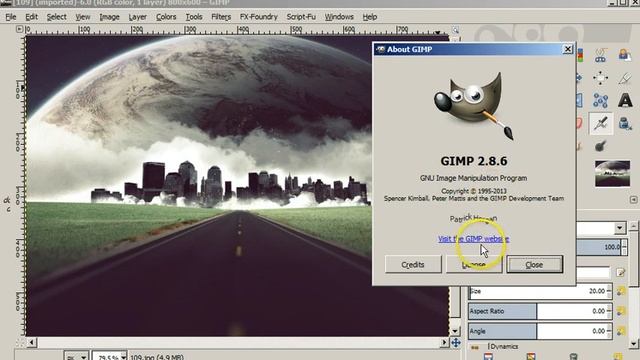Click the Size 20.00 slider
Viewport: 640px width, 360px height.
click(540, 291)
